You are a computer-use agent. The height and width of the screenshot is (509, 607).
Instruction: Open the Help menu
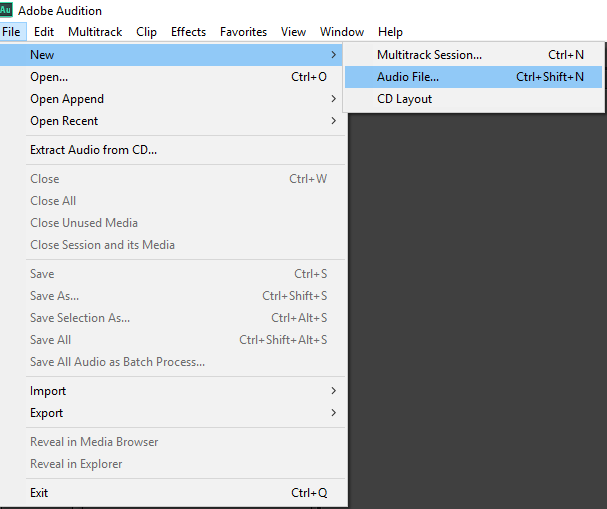390,32
